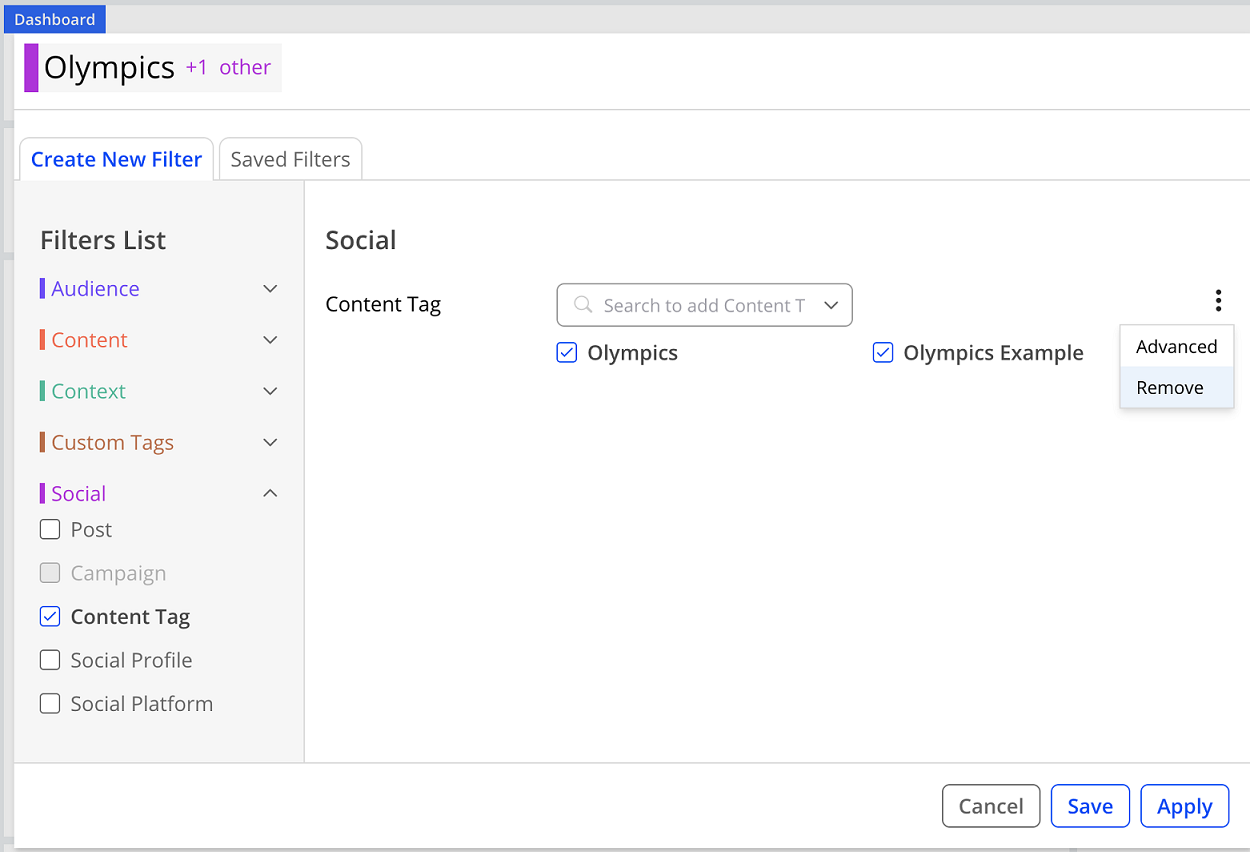Choose Remove from the options menu

pos(1176,388)
